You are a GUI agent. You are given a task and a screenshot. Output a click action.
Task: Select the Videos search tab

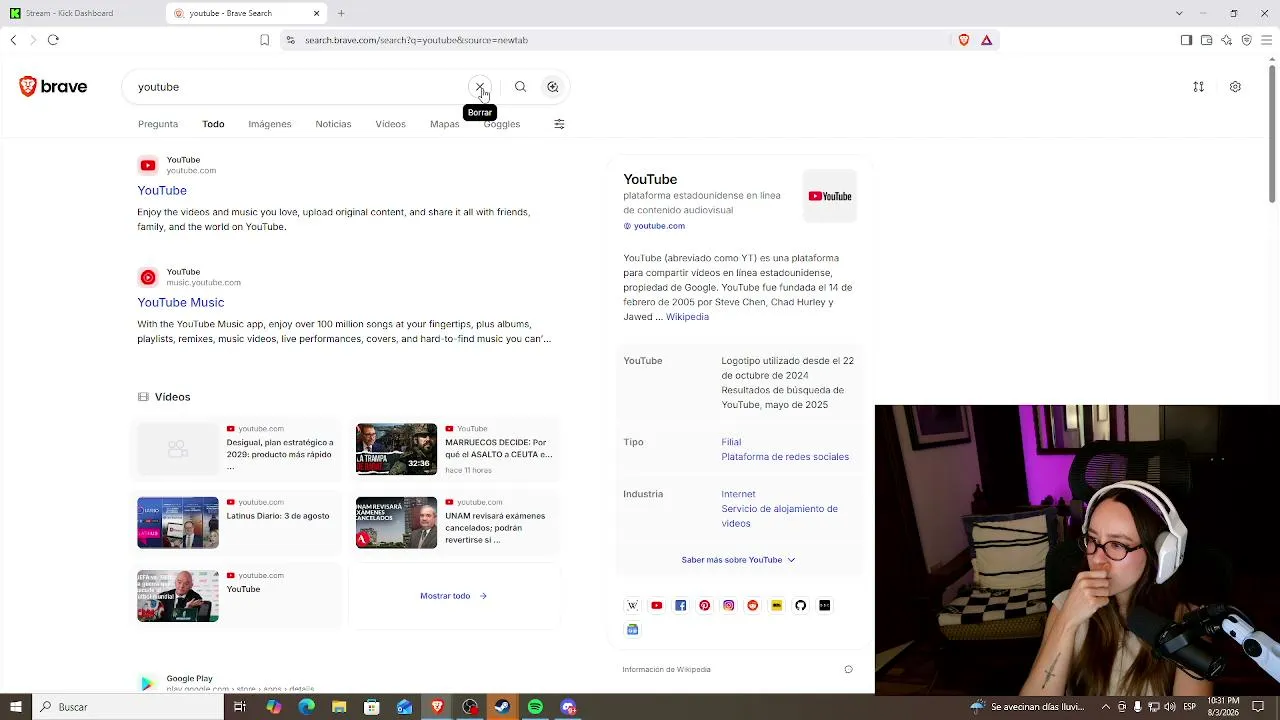[x=390, y=124]
